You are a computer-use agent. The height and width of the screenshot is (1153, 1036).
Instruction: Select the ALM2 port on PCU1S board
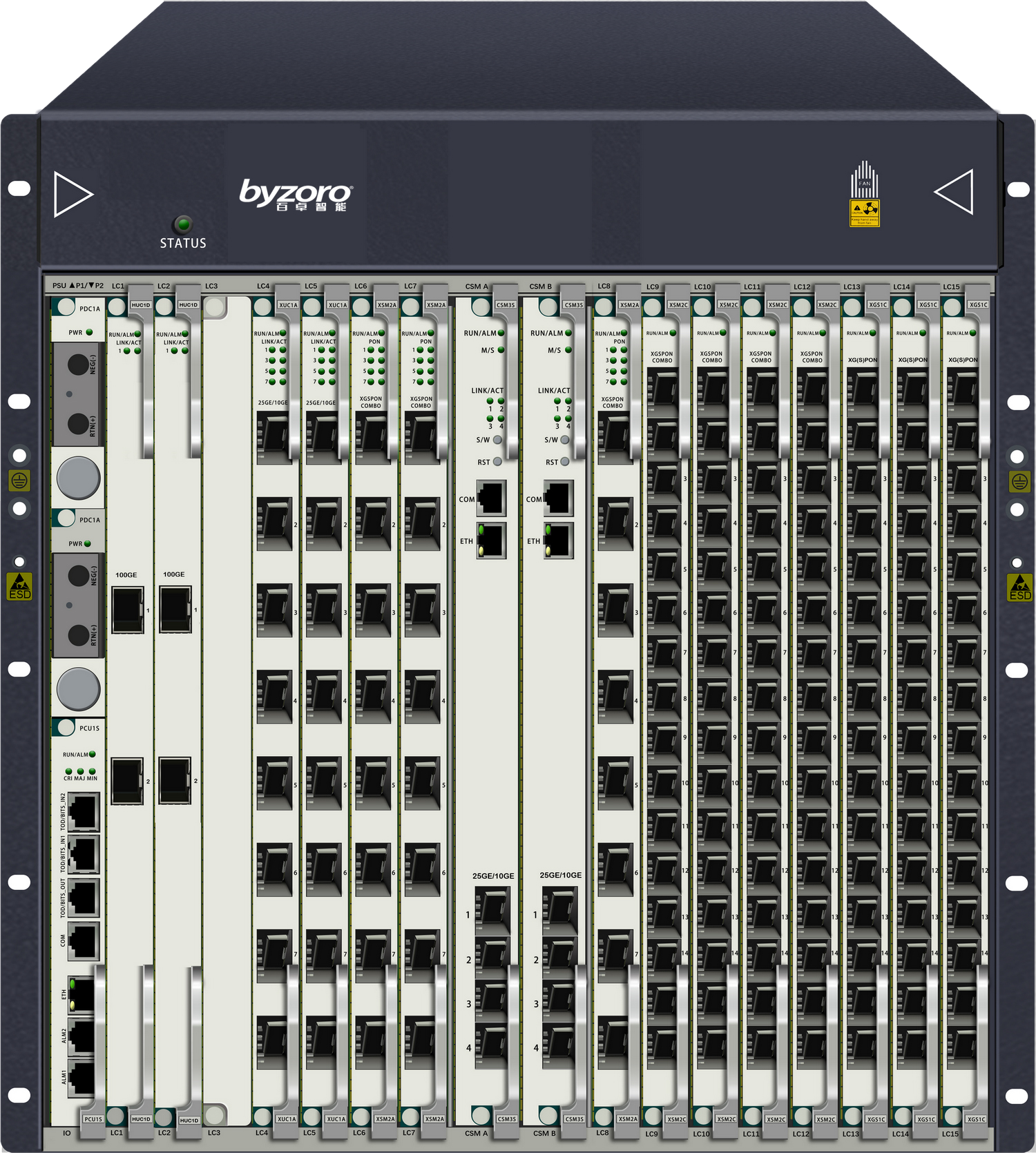tap(81, 1036)
